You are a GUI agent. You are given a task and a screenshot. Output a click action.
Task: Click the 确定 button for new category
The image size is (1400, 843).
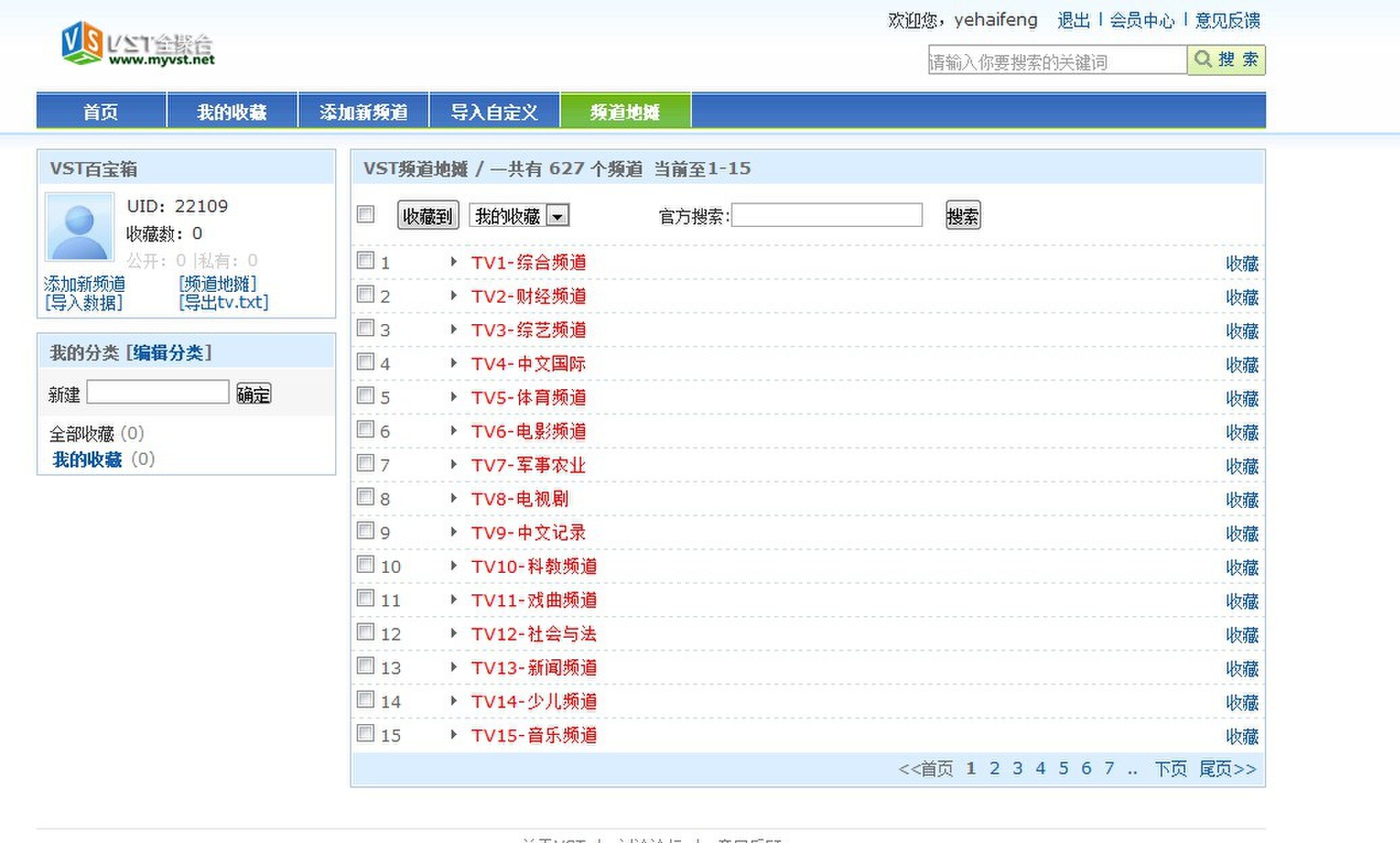pos(253,394)
